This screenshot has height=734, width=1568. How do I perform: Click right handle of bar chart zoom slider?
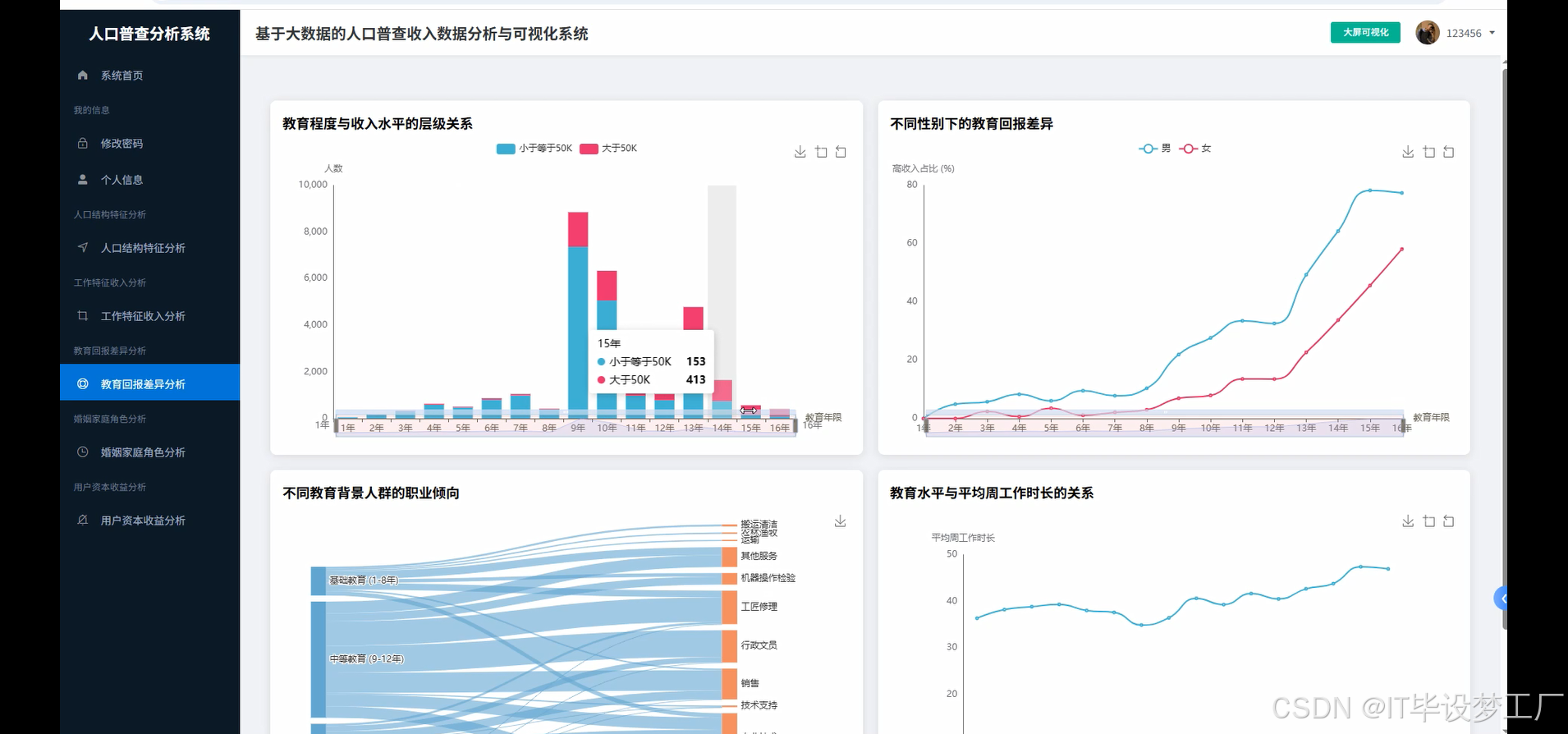pyautogui.click(x=795, y=426)
